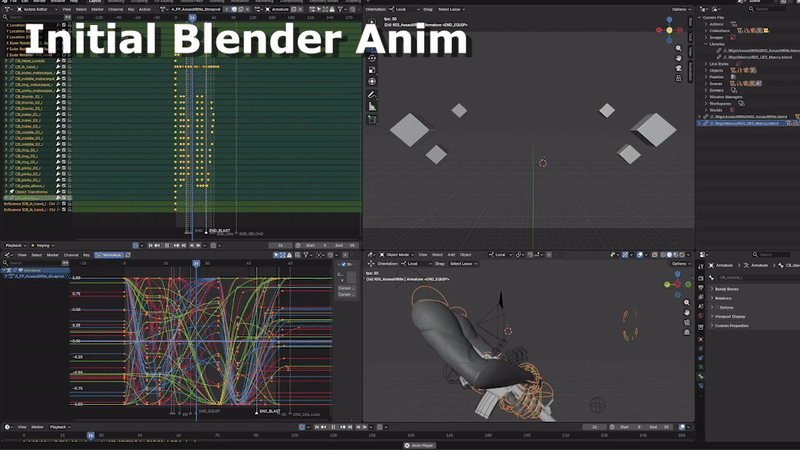Toggle X-ray icon in bottom viewport header
This screenshot has height=450, width=800.
pyautogui.click(x=655, y=255)
